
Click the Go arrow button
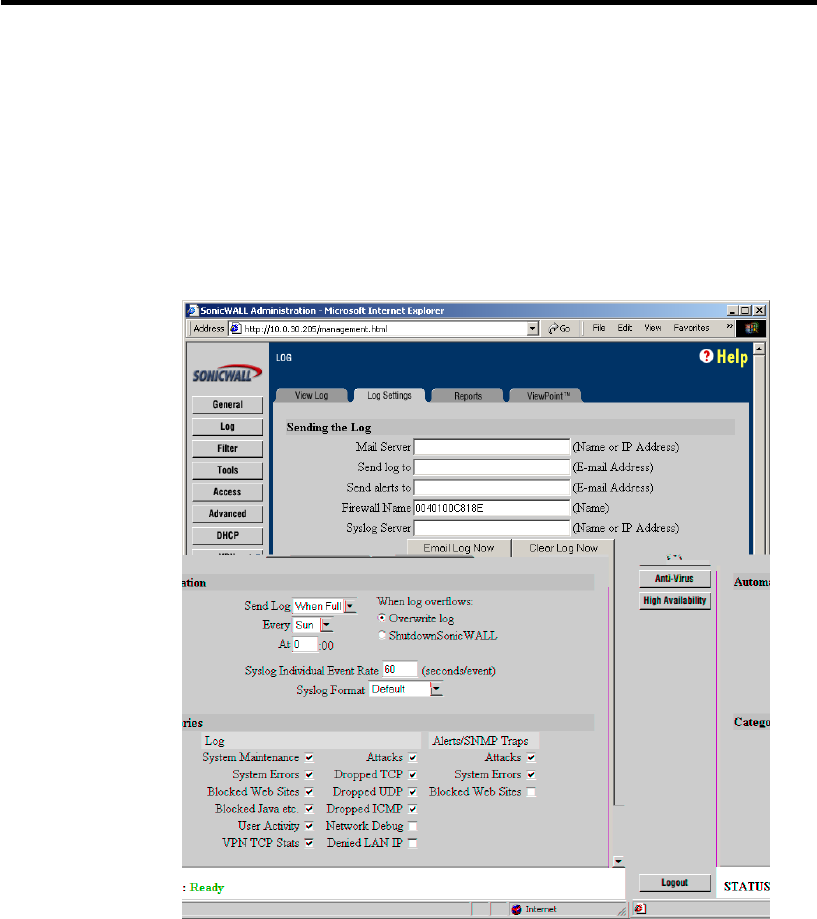(559, 328)
